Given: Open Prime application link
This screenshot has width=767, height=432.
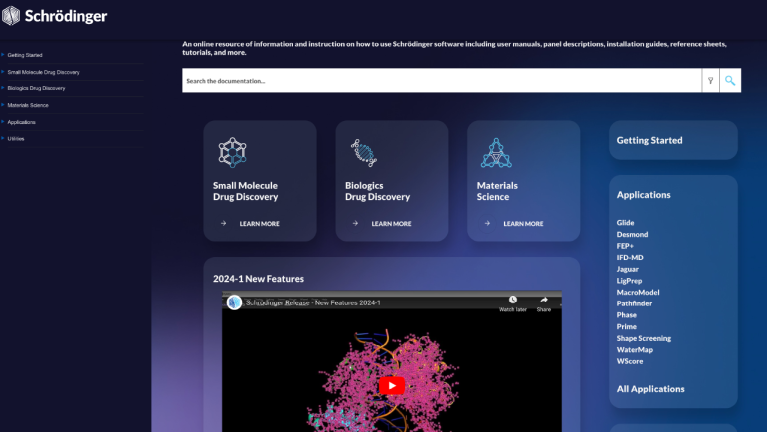Looking at the screenshot, I should 626,326.
